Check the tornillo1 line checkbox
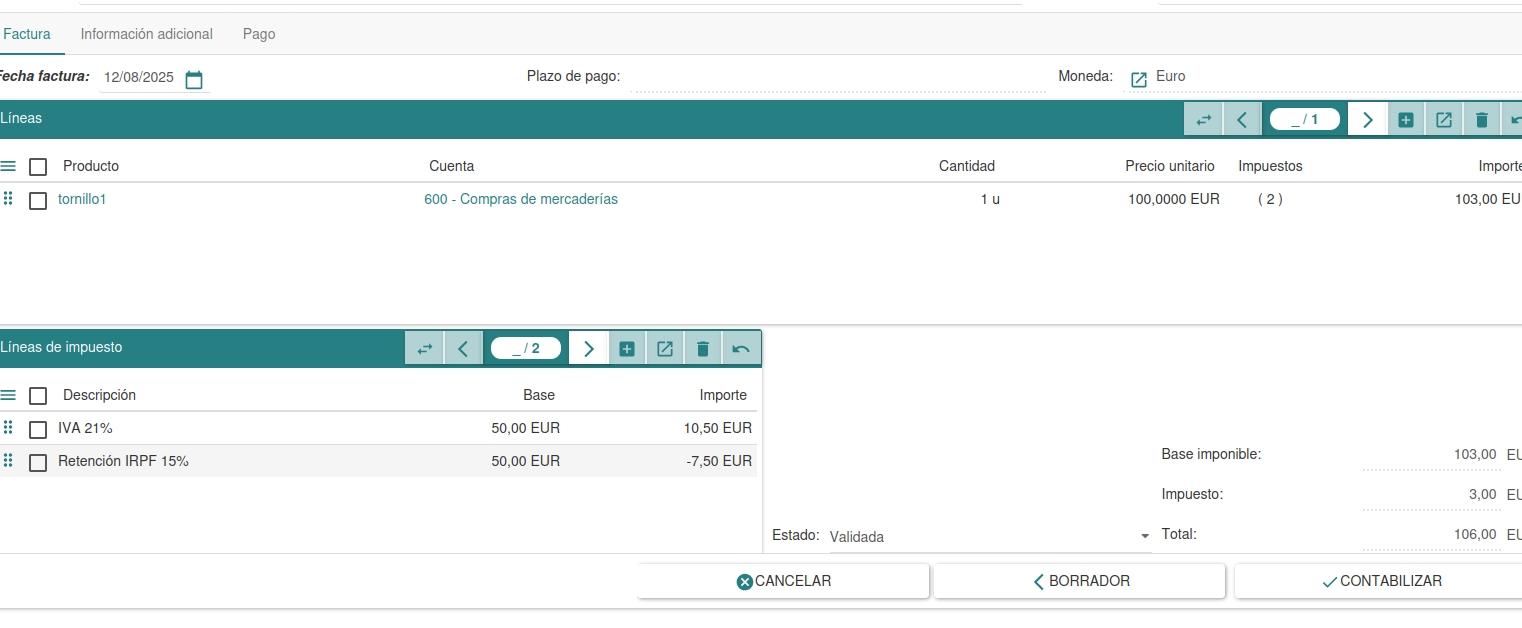The height and width of the screenshot is (628, 1522). point(38,201)
